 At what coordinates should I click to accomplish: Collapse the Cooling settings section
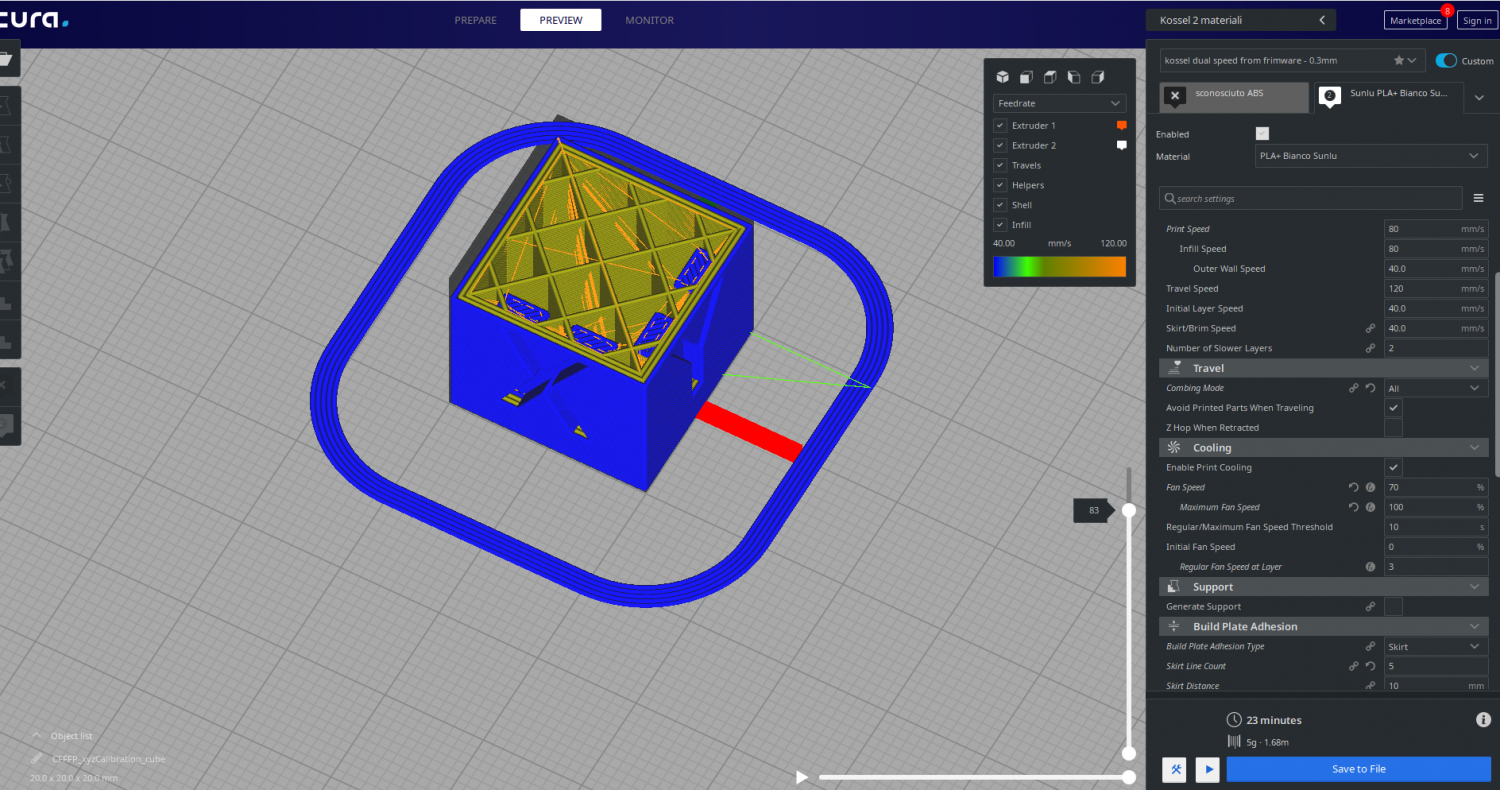click(x=1474, y=448)
